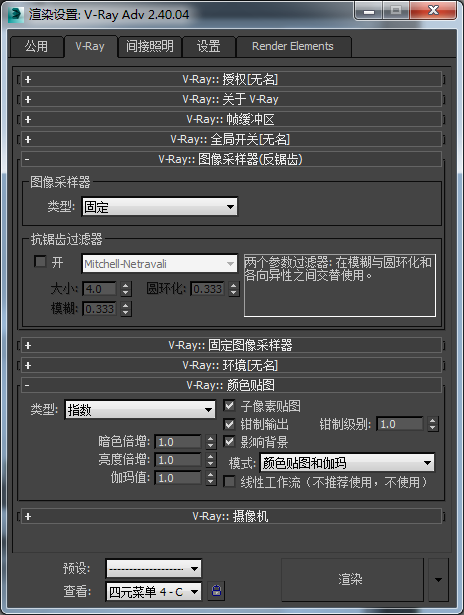Click the 模糊 value field

pyautogui.click(x=99, y=309)
